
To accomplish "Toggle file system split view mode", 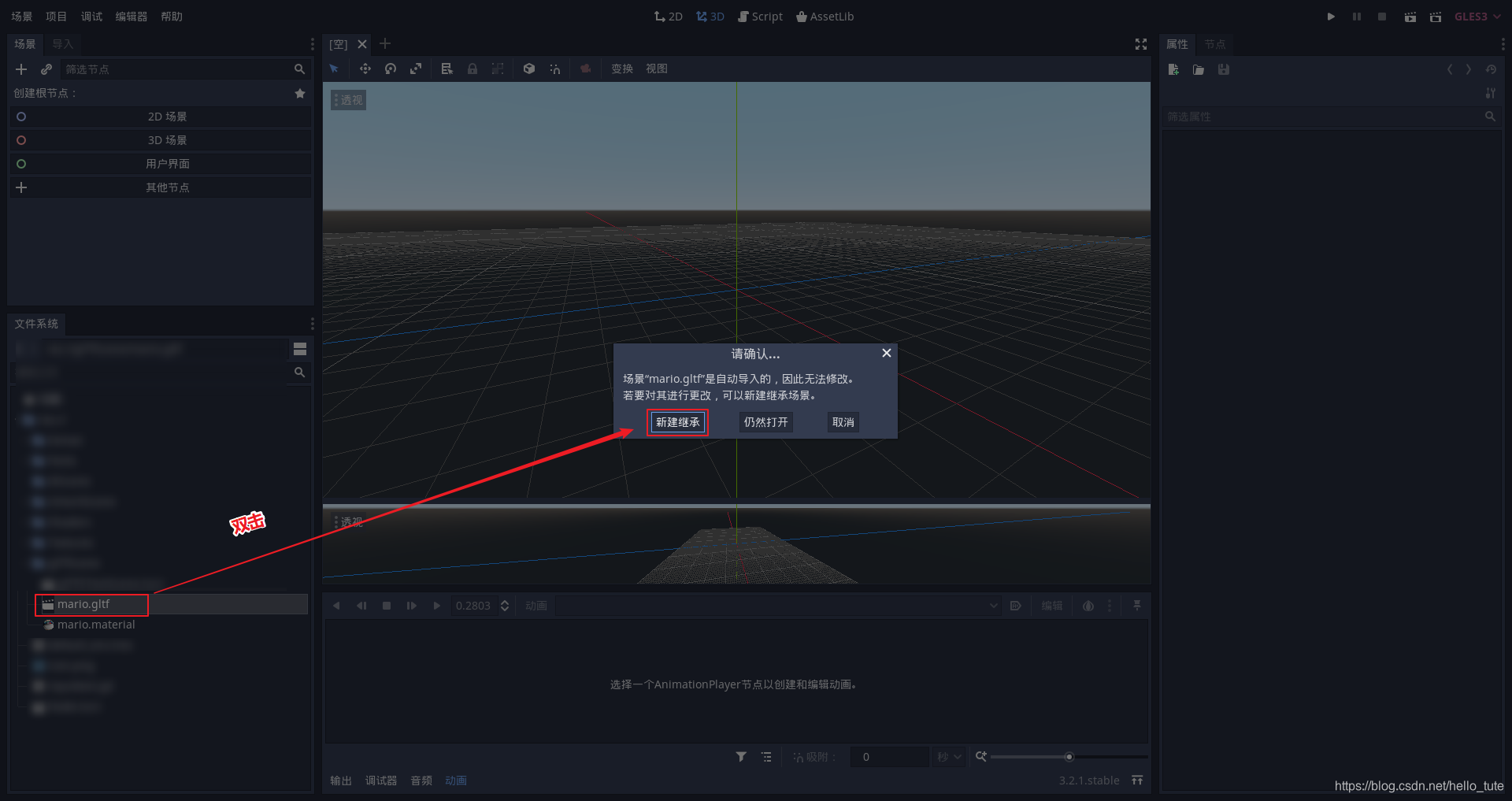I will click(x=300, y=349).
